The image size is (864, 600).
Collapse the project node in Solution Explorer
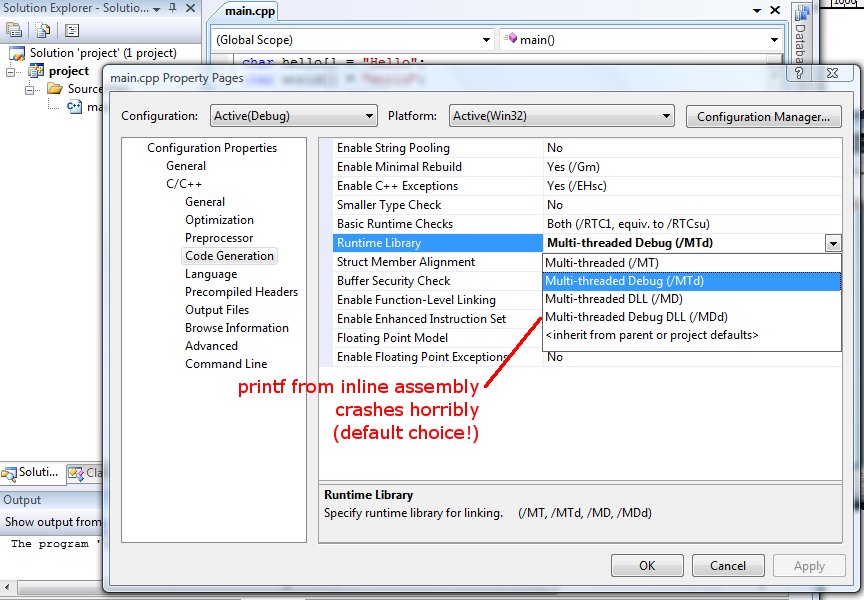(10, 72)
